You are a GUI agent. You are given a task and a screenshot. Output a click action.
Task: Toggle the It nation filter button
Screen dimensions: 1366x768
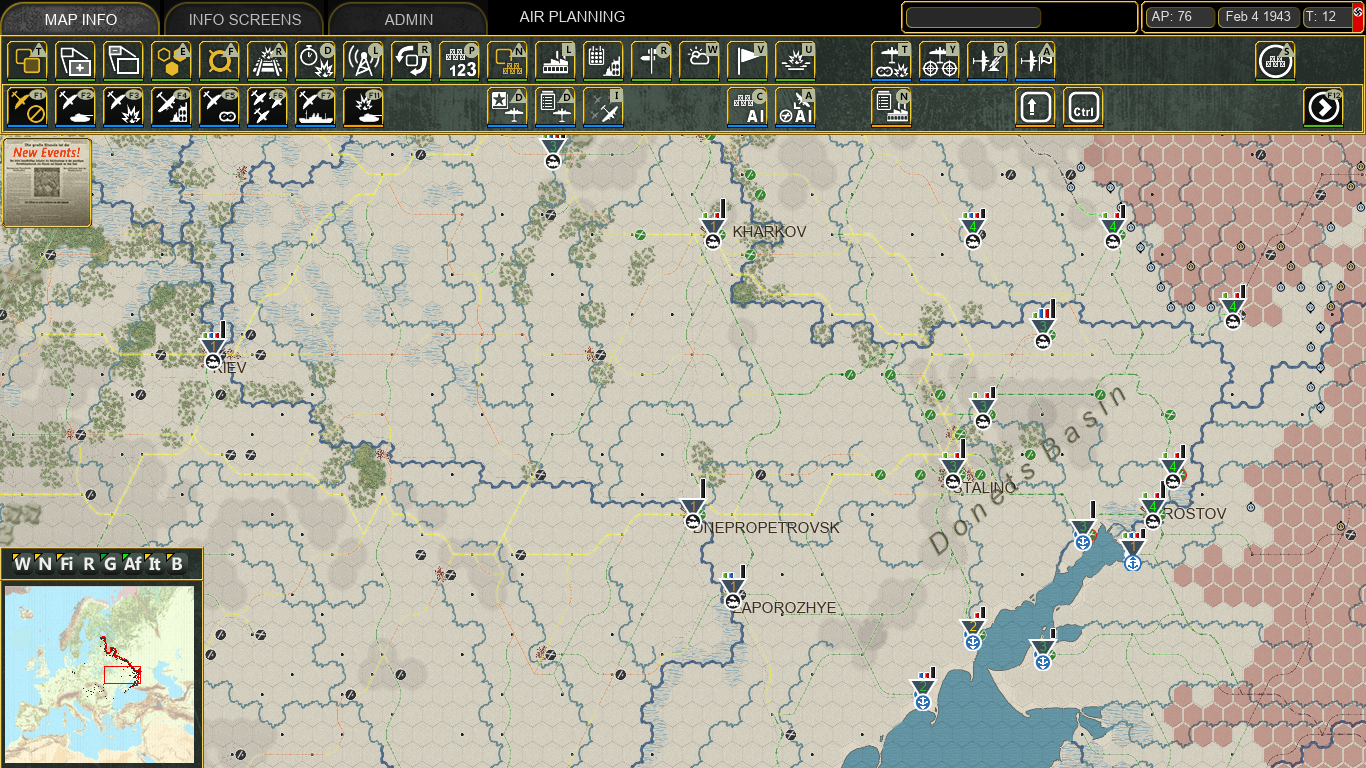pyautogui.click(x=154, y=564)
